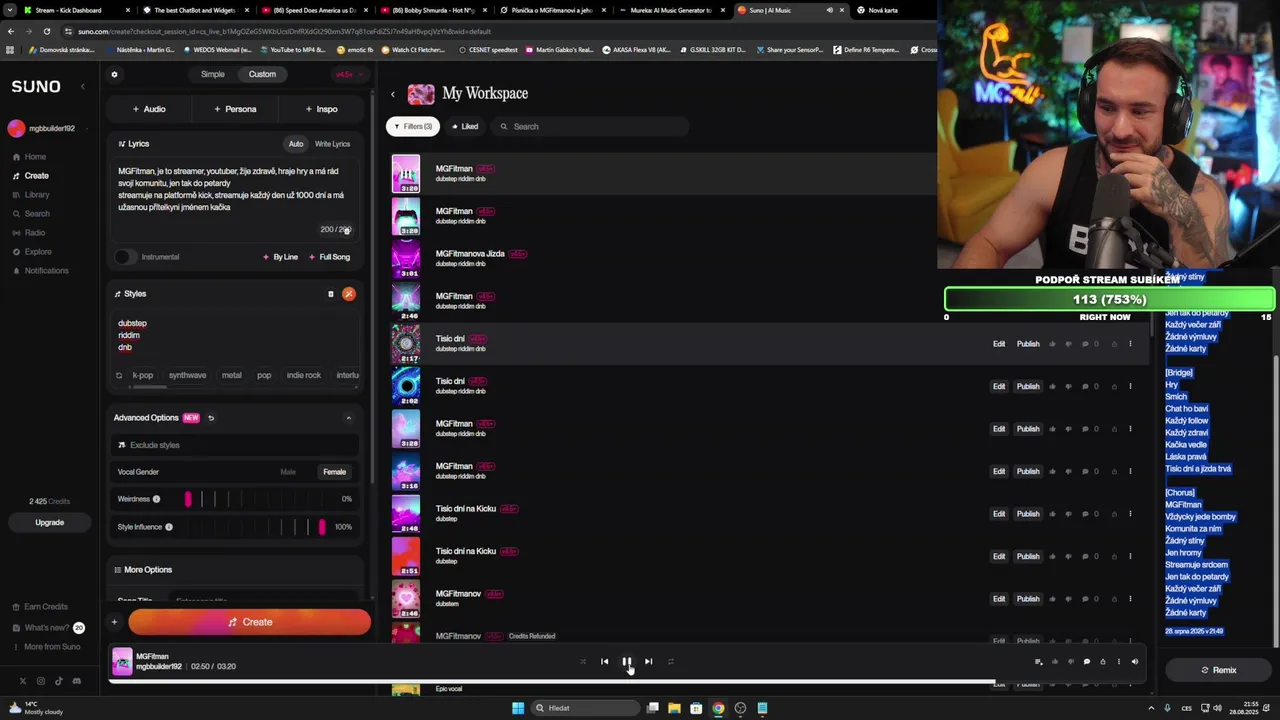The width and height of the screenshot is (1280, 720).
Task: Select Male vocal gender
Action: pyautogui.click(x=288, y=472)
